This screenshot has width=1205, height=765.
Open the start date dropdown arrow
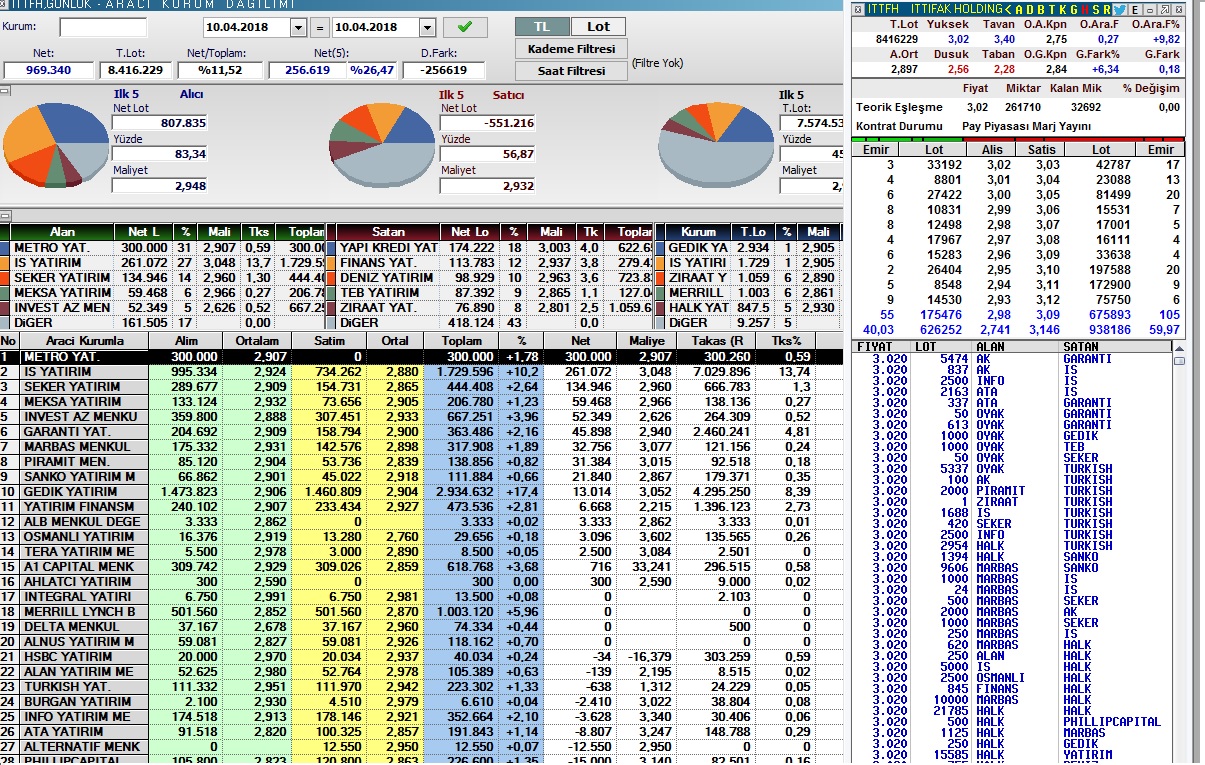[x=298, y=28]
